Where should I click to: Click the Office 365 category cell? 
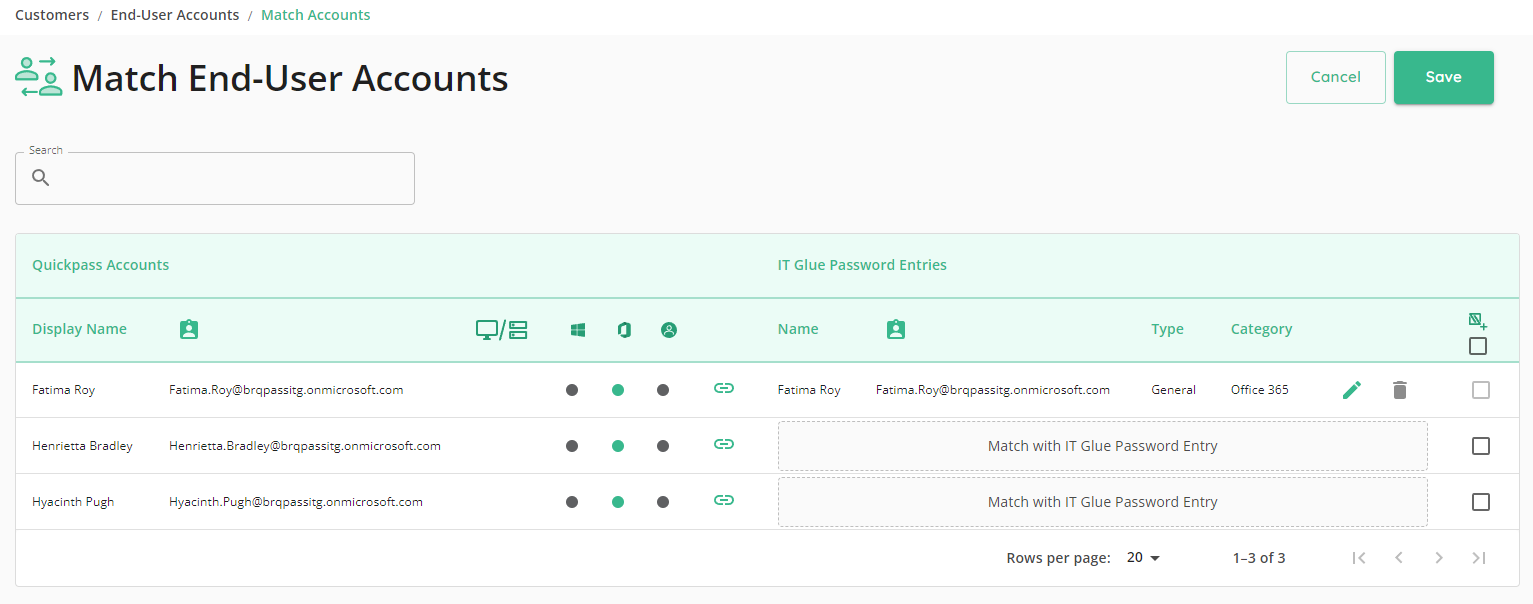point(1260,390)
